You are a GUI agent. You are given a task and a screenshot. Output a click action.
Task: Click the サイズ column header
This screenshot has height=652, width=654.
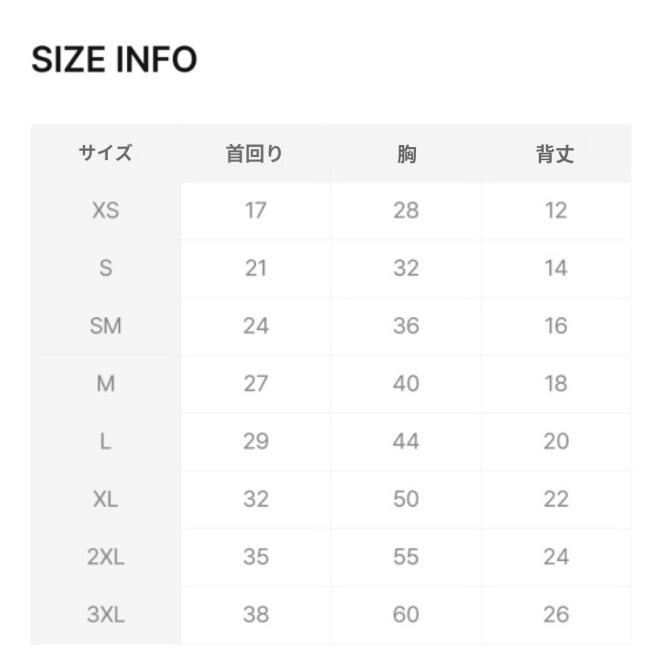coord(105,154)
